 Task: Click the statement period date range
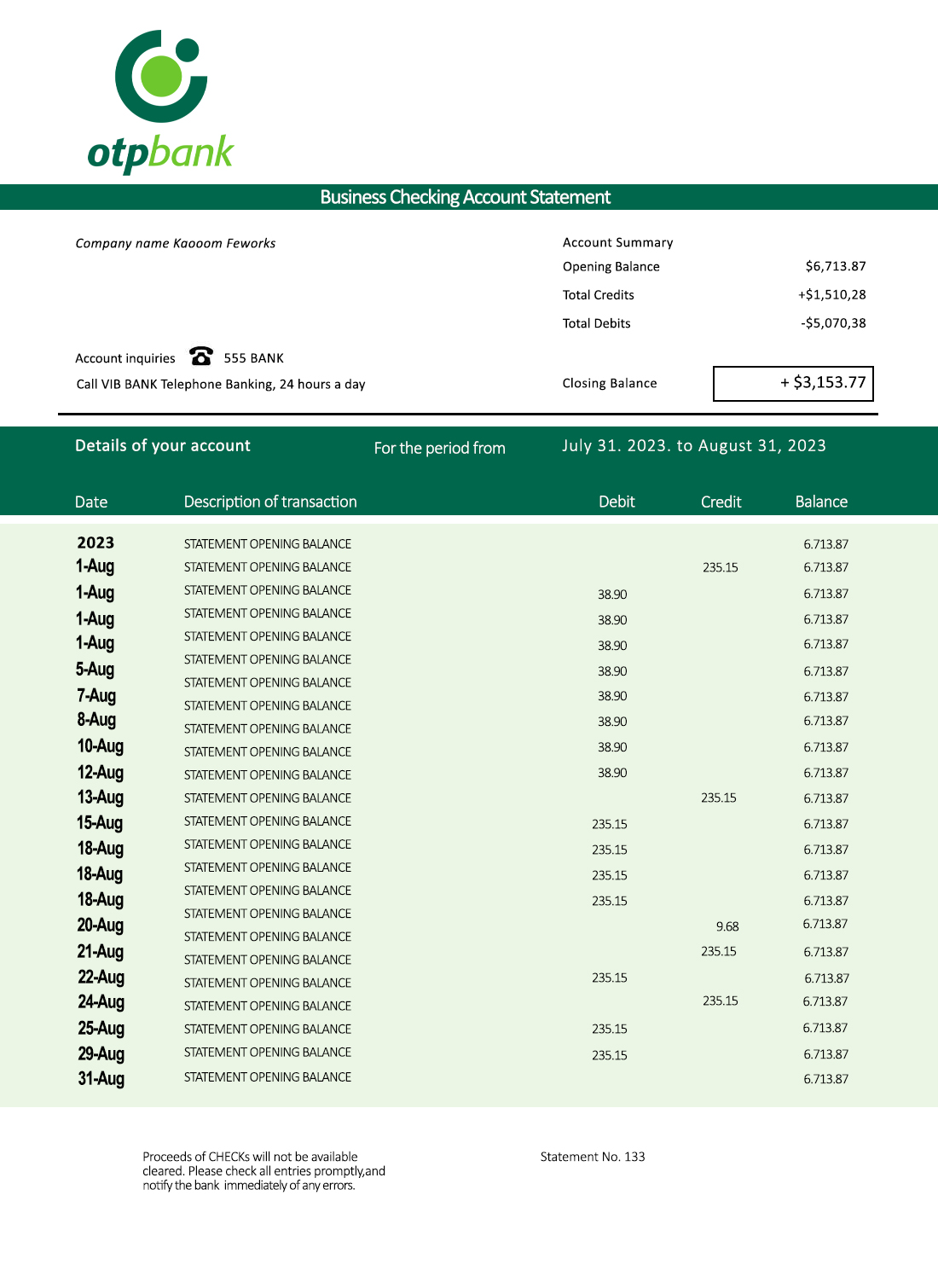(693, 446)
